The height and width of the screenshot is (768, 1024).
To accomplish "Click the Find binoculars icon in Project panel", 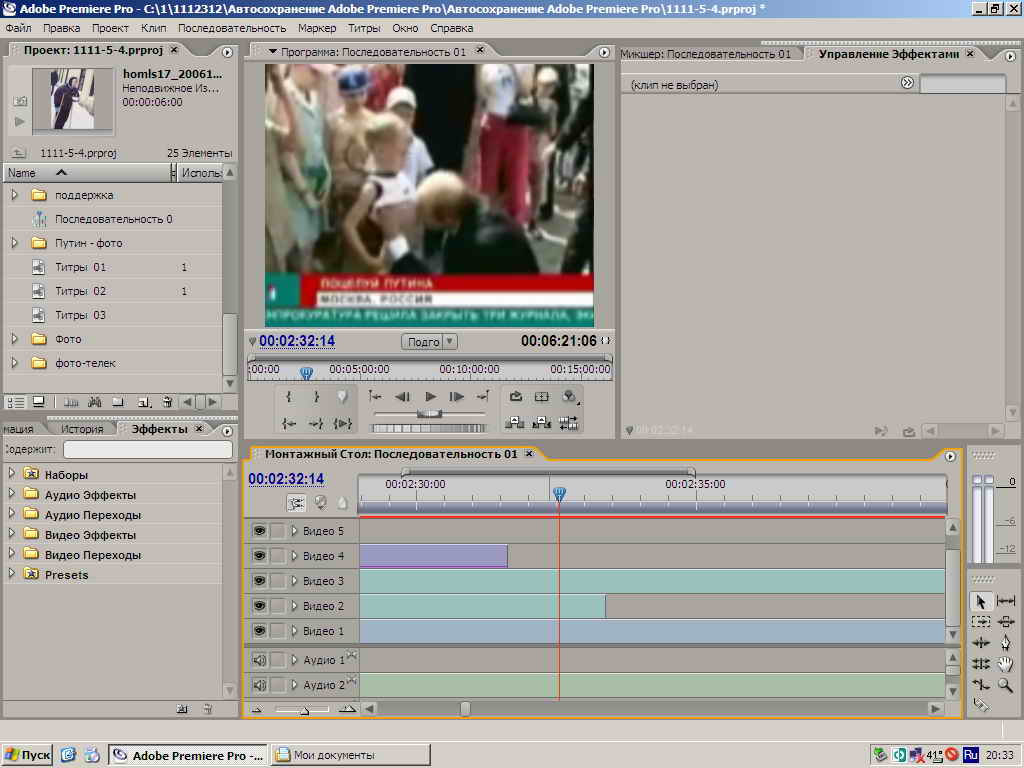I will pos(95,402).
